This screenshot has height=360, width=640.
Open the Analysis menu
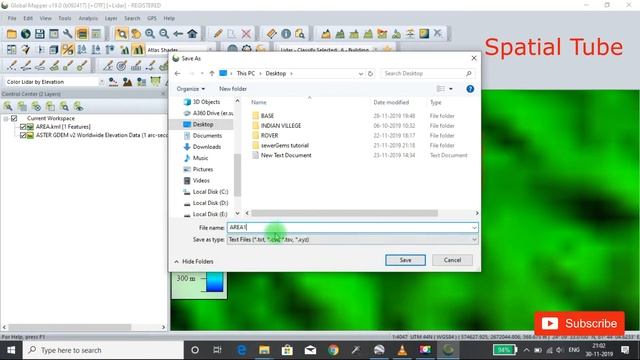(x=88, y=18)
